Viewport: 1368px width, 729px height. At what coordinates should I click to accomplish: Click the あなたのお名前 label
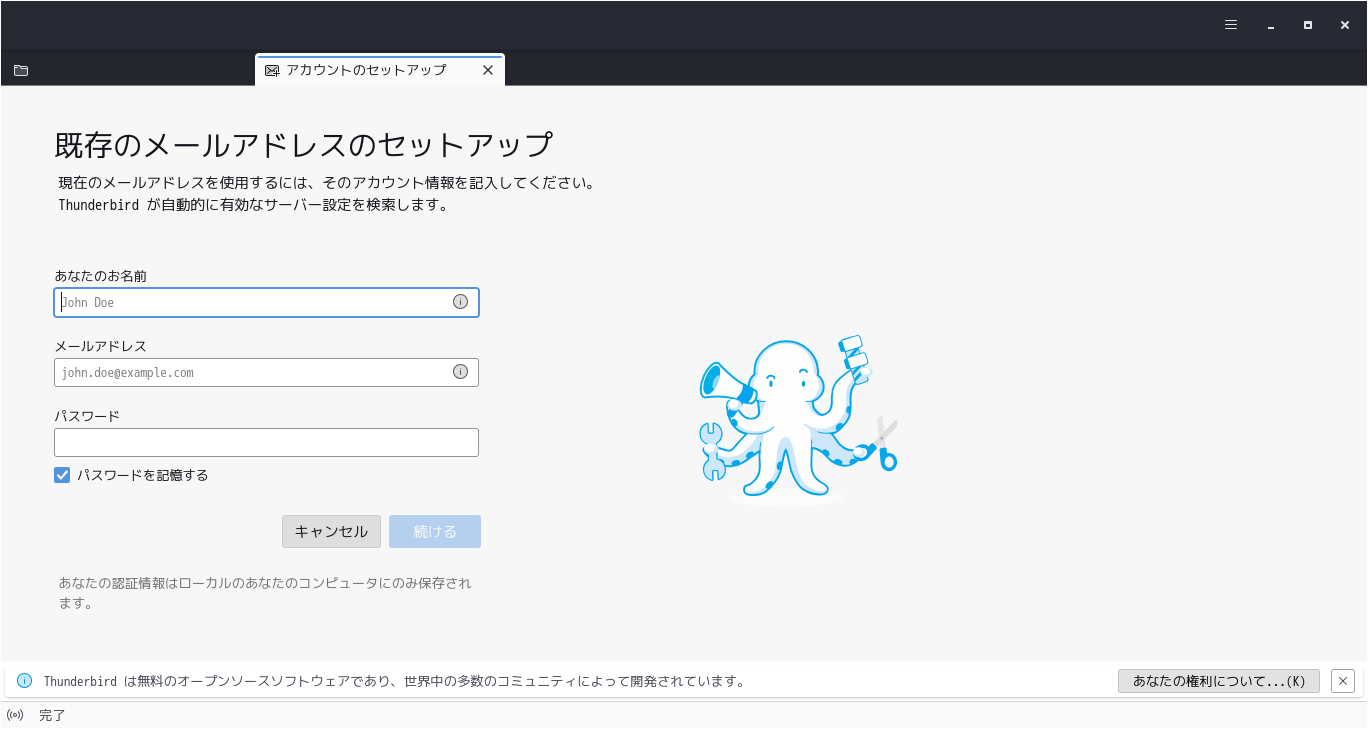pyautogui.click(x=101, y=275)
